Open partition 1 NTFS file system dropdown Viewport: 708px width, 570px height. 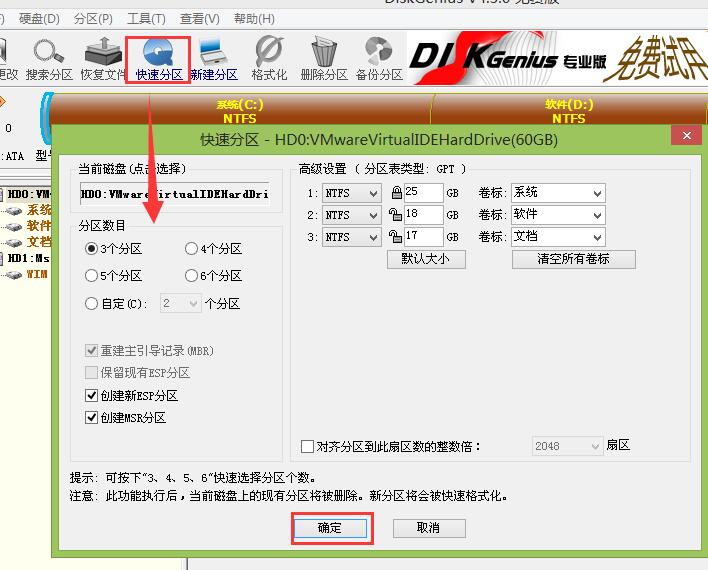point(351,193)
